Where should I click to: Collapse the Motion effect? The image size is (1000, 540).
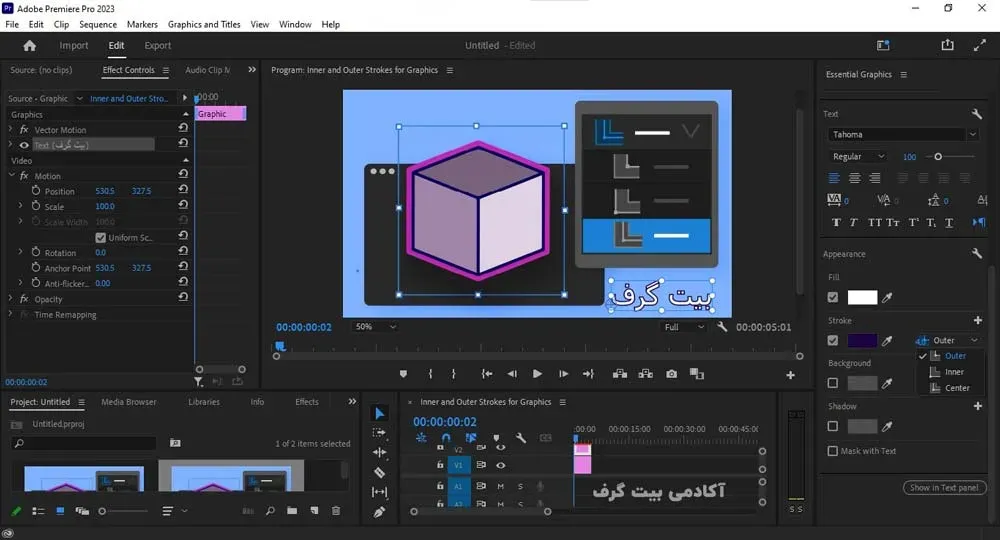tap(11, 175)
